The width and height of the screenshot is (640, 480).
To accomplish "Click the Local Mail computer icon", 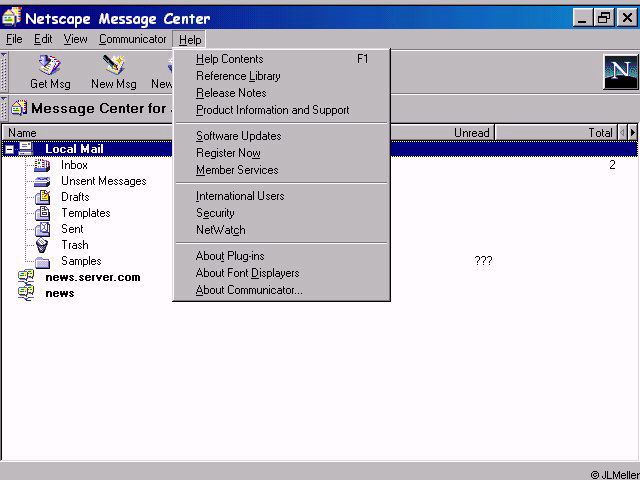I will coord(26,149).
